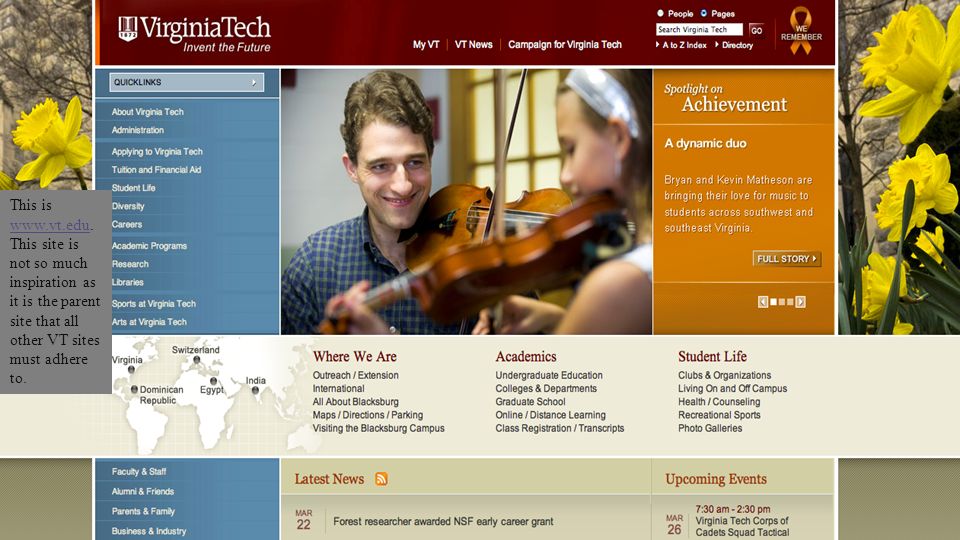Click the Full Story button
Image resolution: width=960 pixels, height=540 pixels.
point(787,259)
